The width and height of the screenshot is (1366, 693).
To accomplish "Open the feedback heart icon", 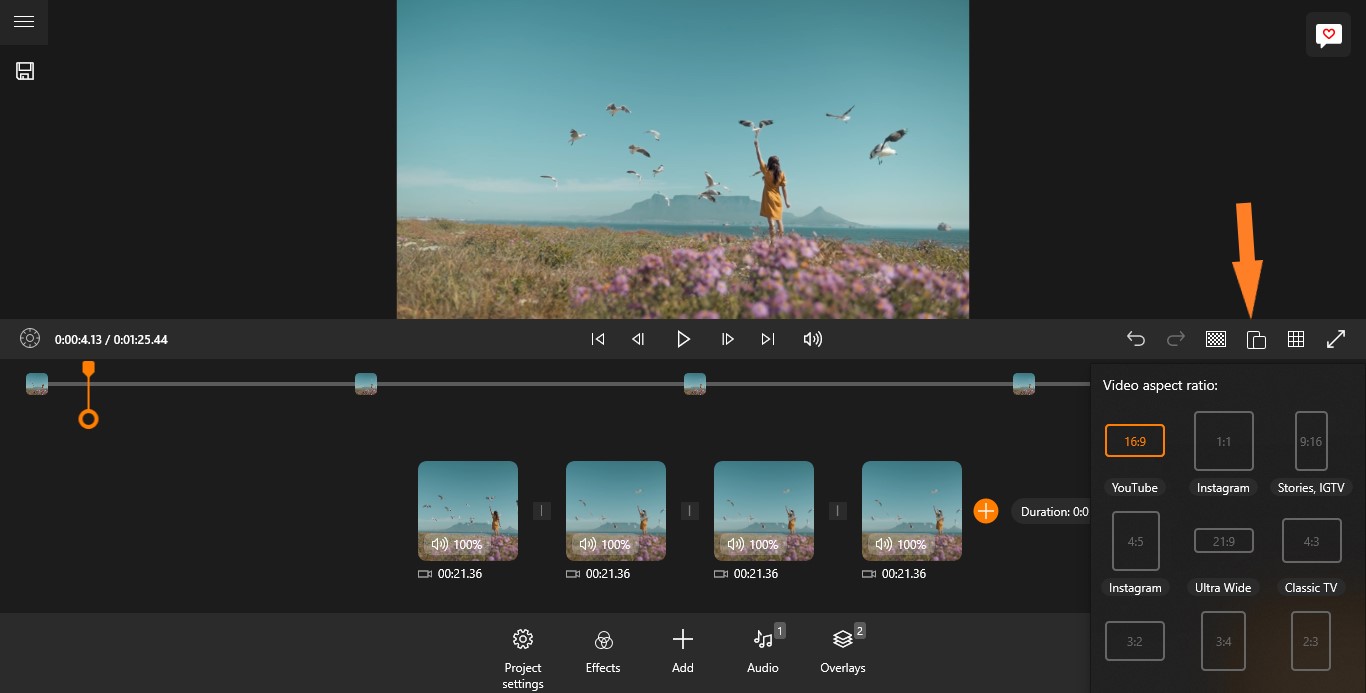I will point(1328,36).
